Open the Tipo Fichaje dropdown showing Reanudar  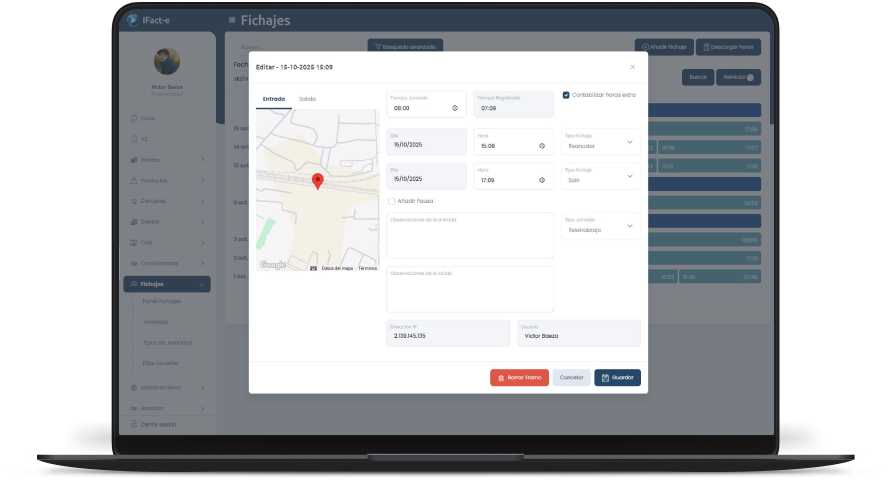600,142
